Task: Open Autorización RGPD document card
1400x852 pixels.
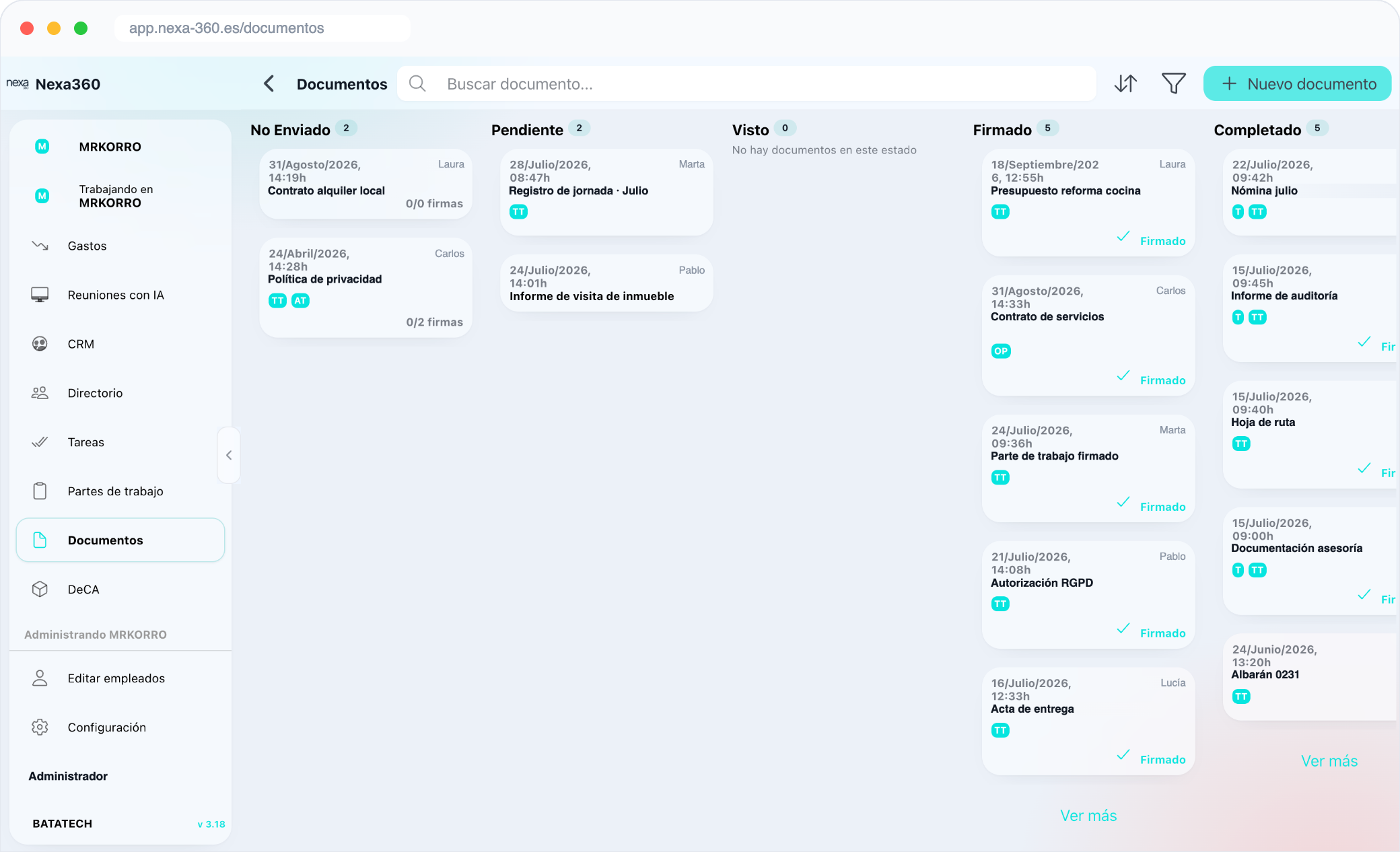Action: click(1088, 595)
